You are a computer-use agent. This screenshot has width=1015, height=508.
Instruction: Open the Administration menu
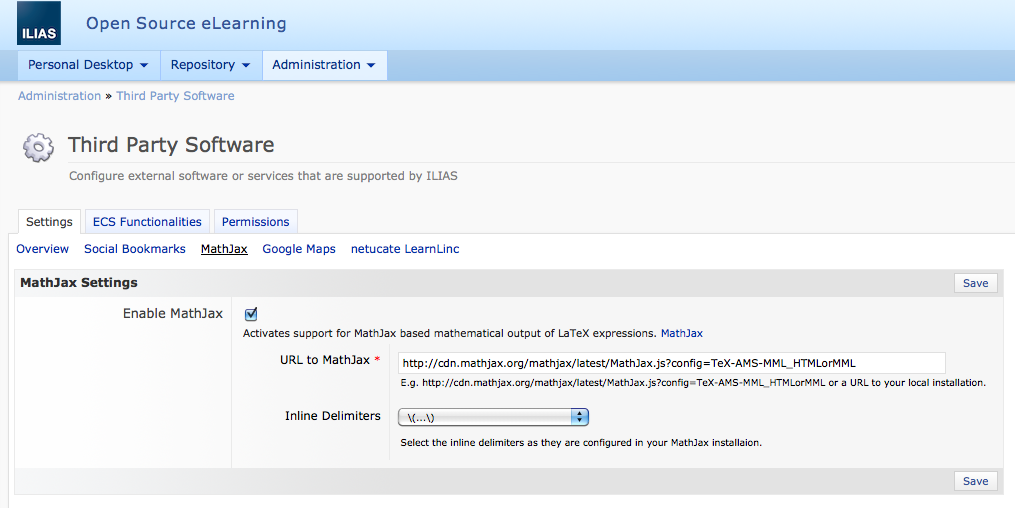[324, 65]
